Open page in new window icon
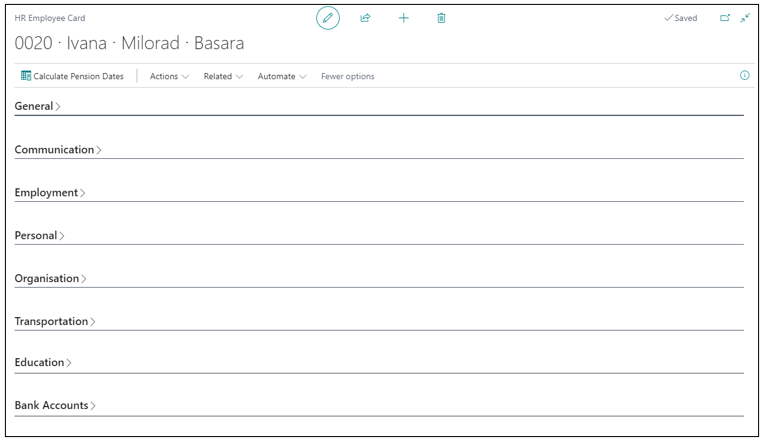Viewport: 765px width, 442px height. click(x=725, y=18)
